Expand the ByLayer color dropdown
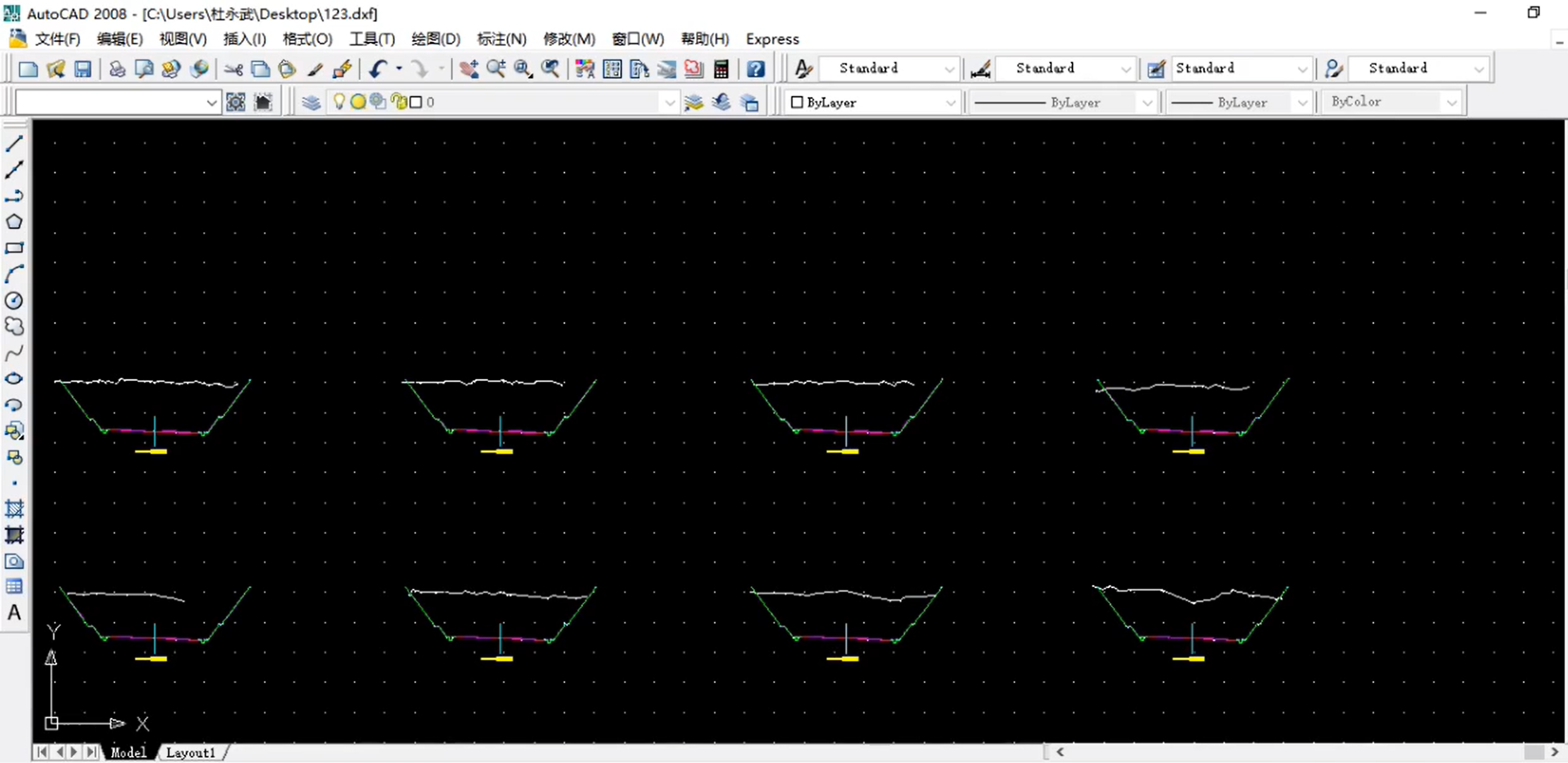1568x763 pixels. click(x=950, y=102)
